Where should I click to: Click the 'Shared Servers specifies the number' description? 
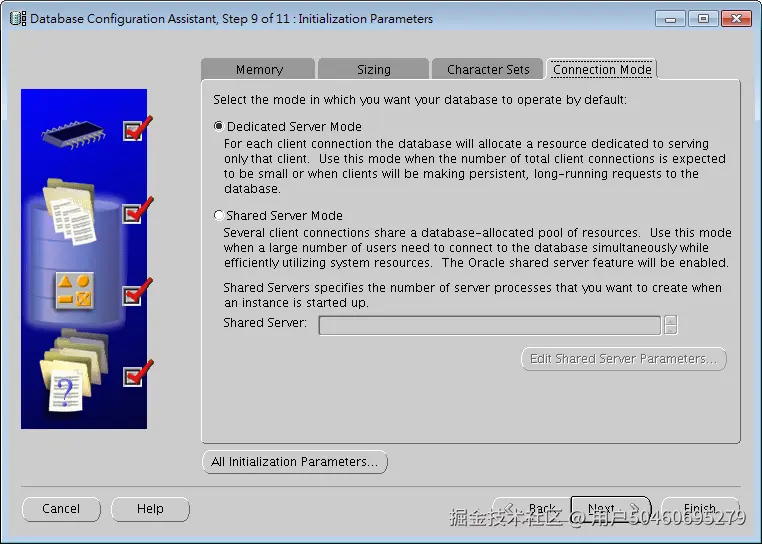[472, 295]
